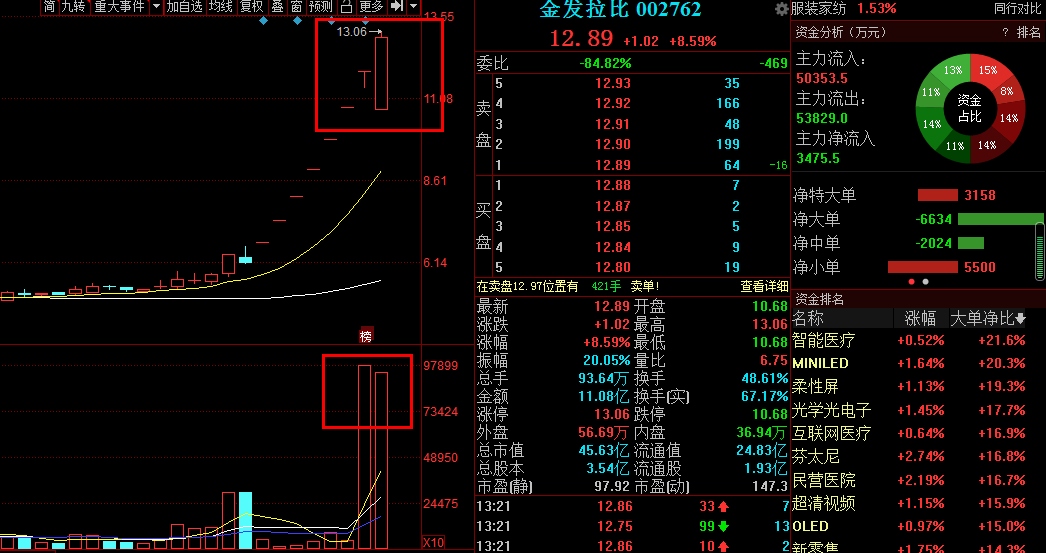Click the 净小单 red bar

[x=923, y=267]
